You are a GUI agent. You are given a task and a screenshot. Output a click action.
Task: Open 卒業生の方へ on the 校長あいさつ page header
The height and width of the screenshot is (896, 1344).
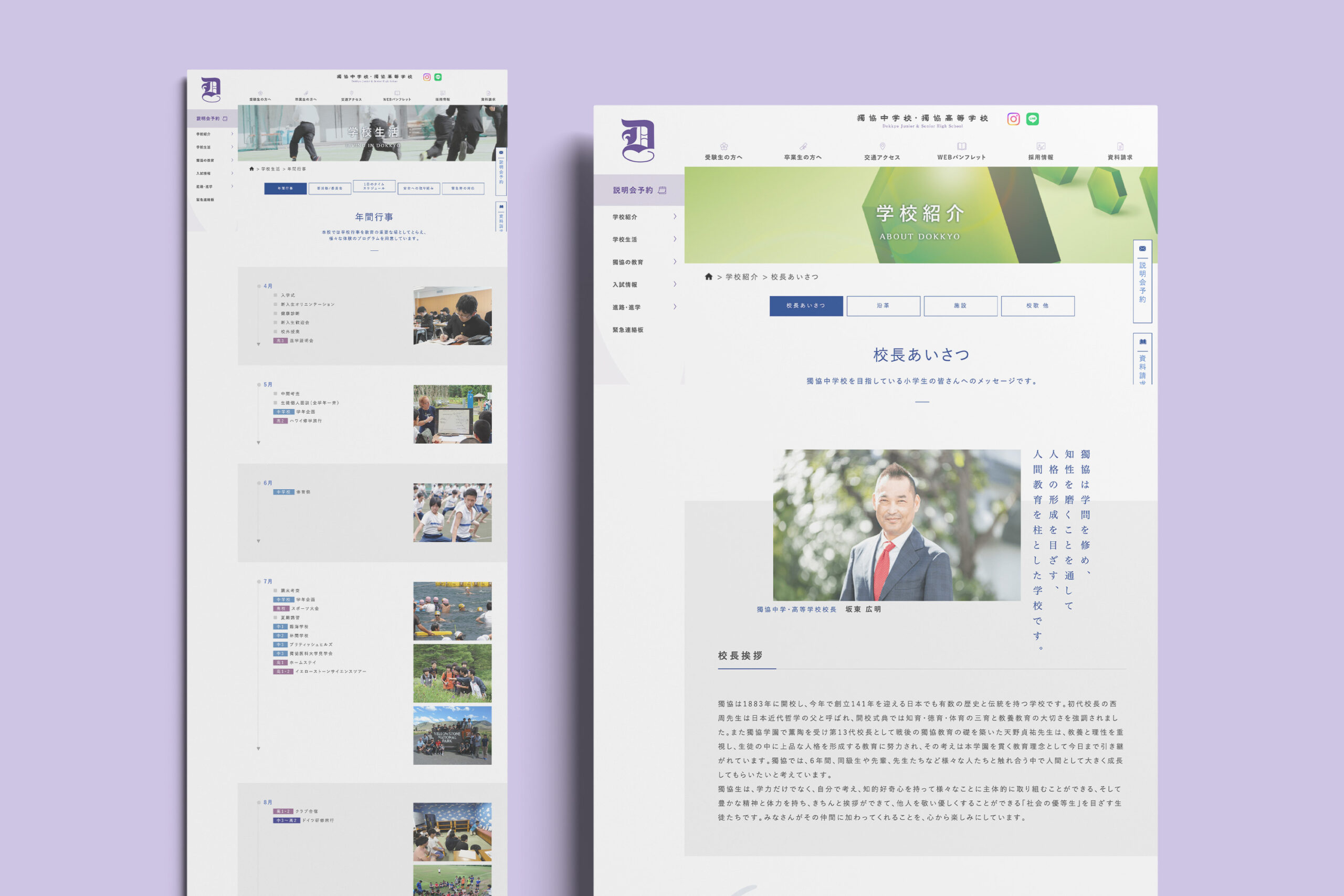coord(803,152)
